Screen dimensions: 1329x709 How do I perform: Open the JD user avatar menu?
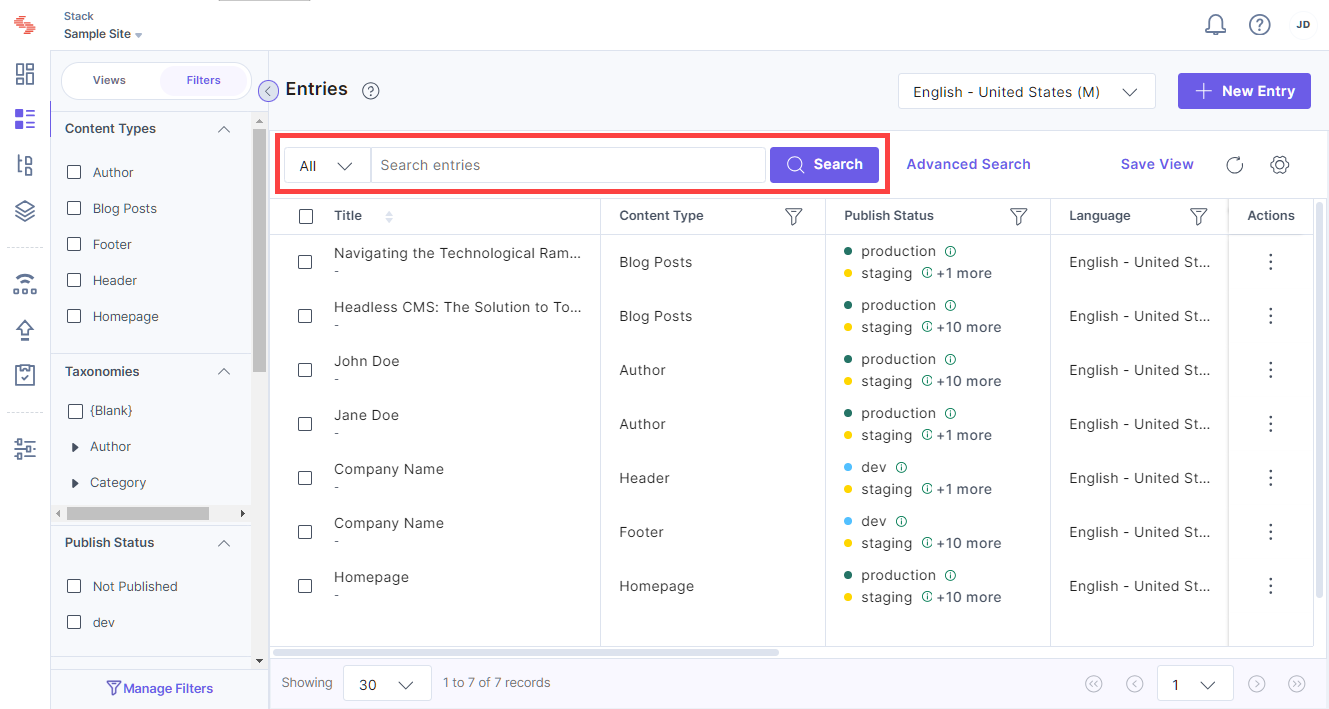click(1303, 25)
